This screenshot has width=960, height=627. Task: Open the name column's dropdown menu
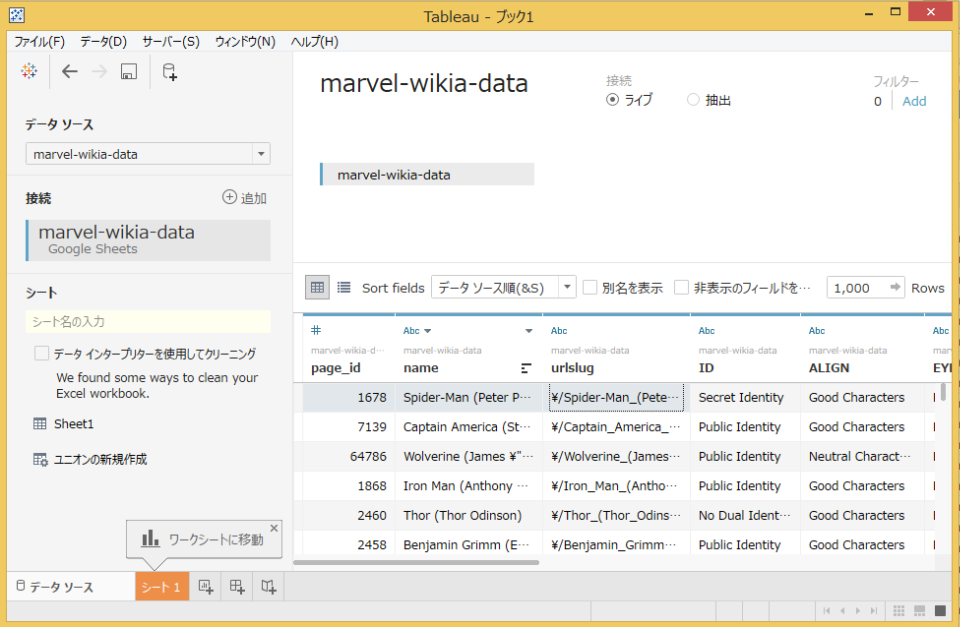tap(530, 330)
